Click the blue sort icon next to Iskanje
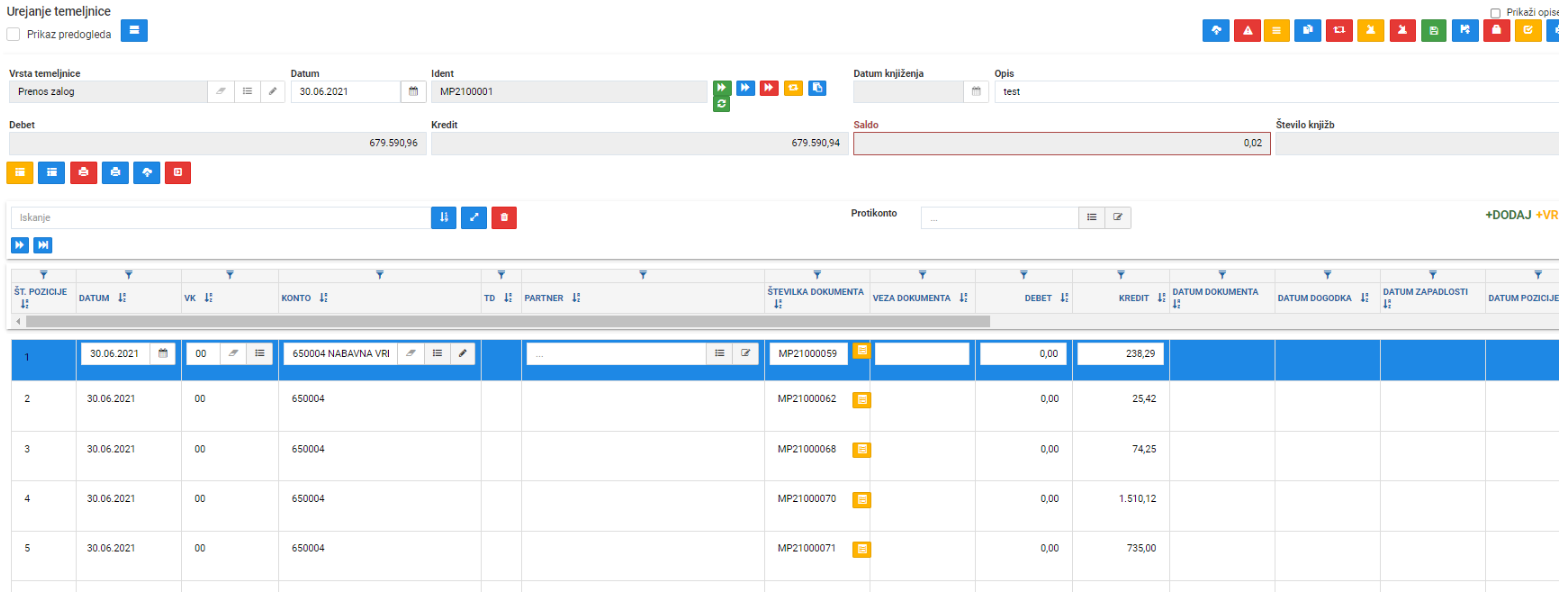The width and height of the screenshot is (1559, 612). [x=444, y=217]
